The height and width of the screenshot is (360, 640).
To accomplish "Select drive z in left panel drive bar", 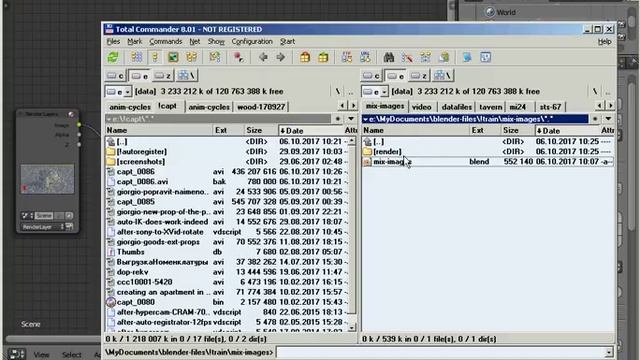I will pyautogui.click(x=163, y=76).
